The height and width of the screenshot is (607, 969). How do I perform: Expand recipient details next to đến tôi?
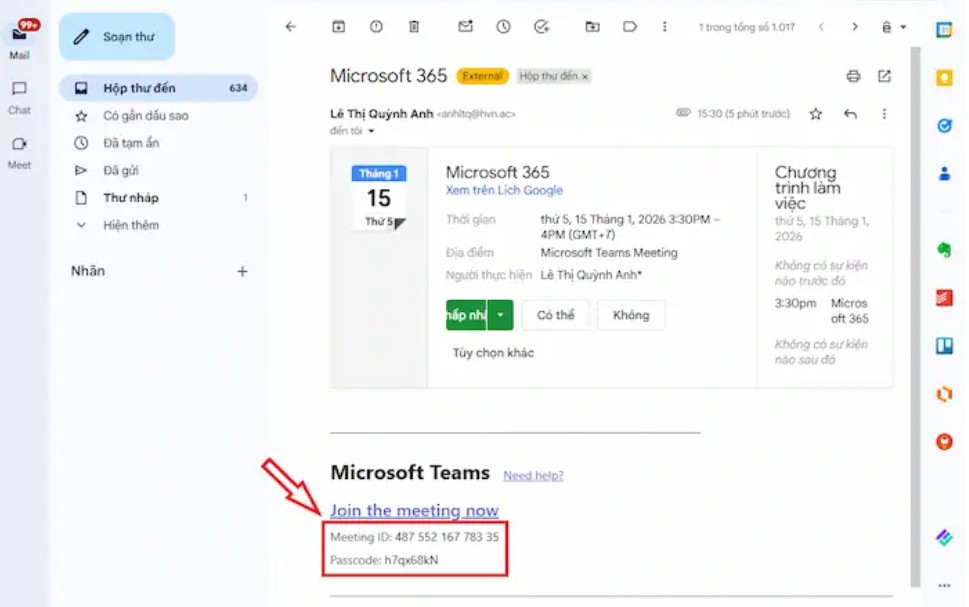tap(371, 131)
